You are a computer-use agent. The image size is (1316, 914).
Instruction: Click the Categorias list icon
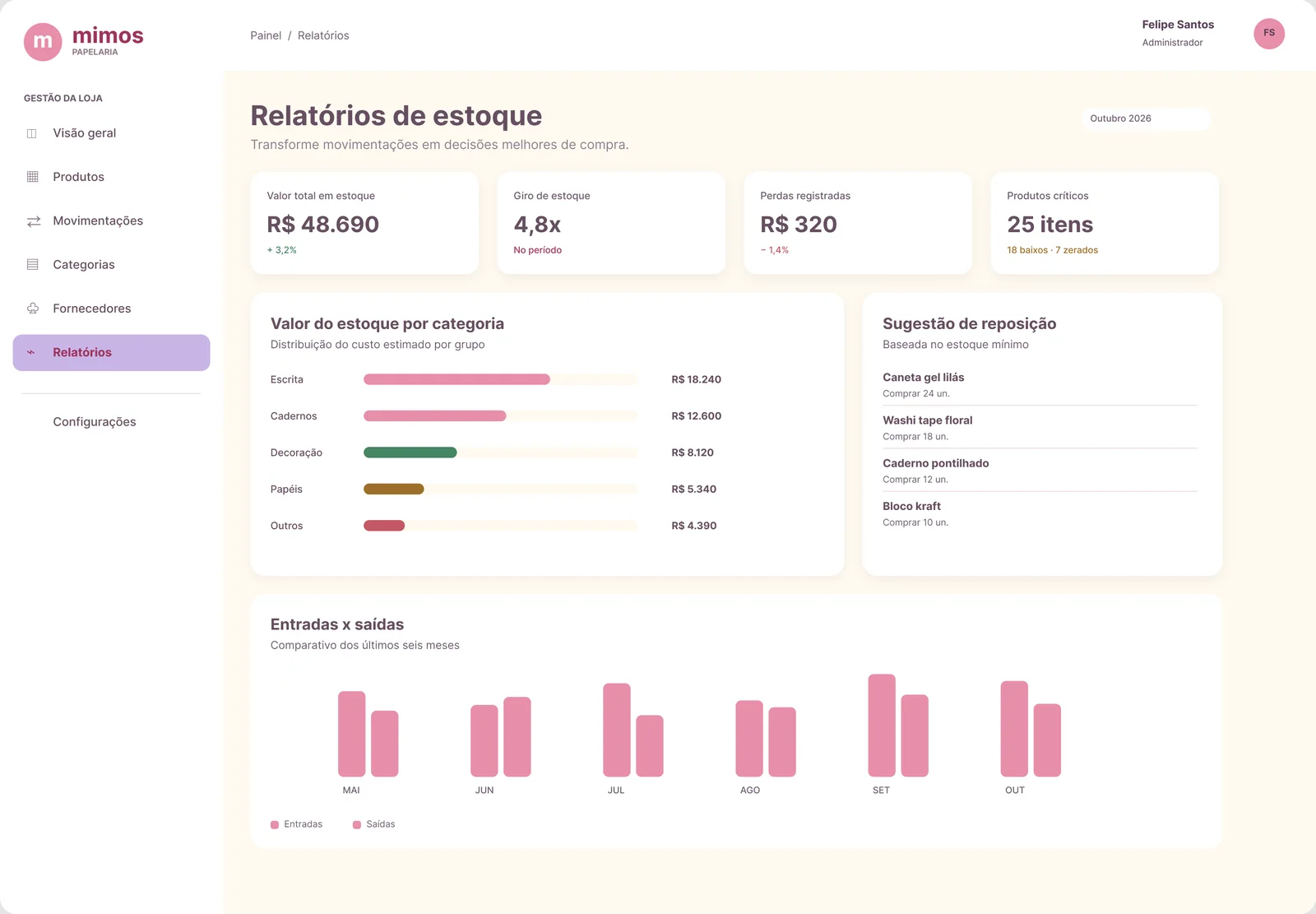(x=33, y=265)
